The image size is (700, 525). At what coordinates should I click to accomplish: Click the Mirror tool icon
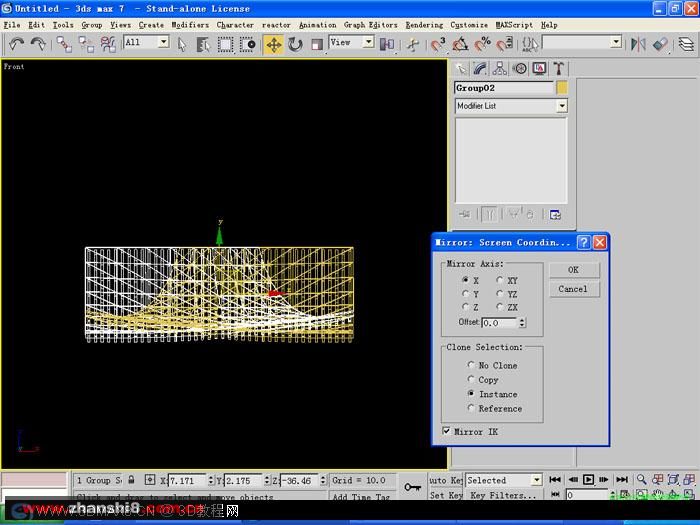638,44
